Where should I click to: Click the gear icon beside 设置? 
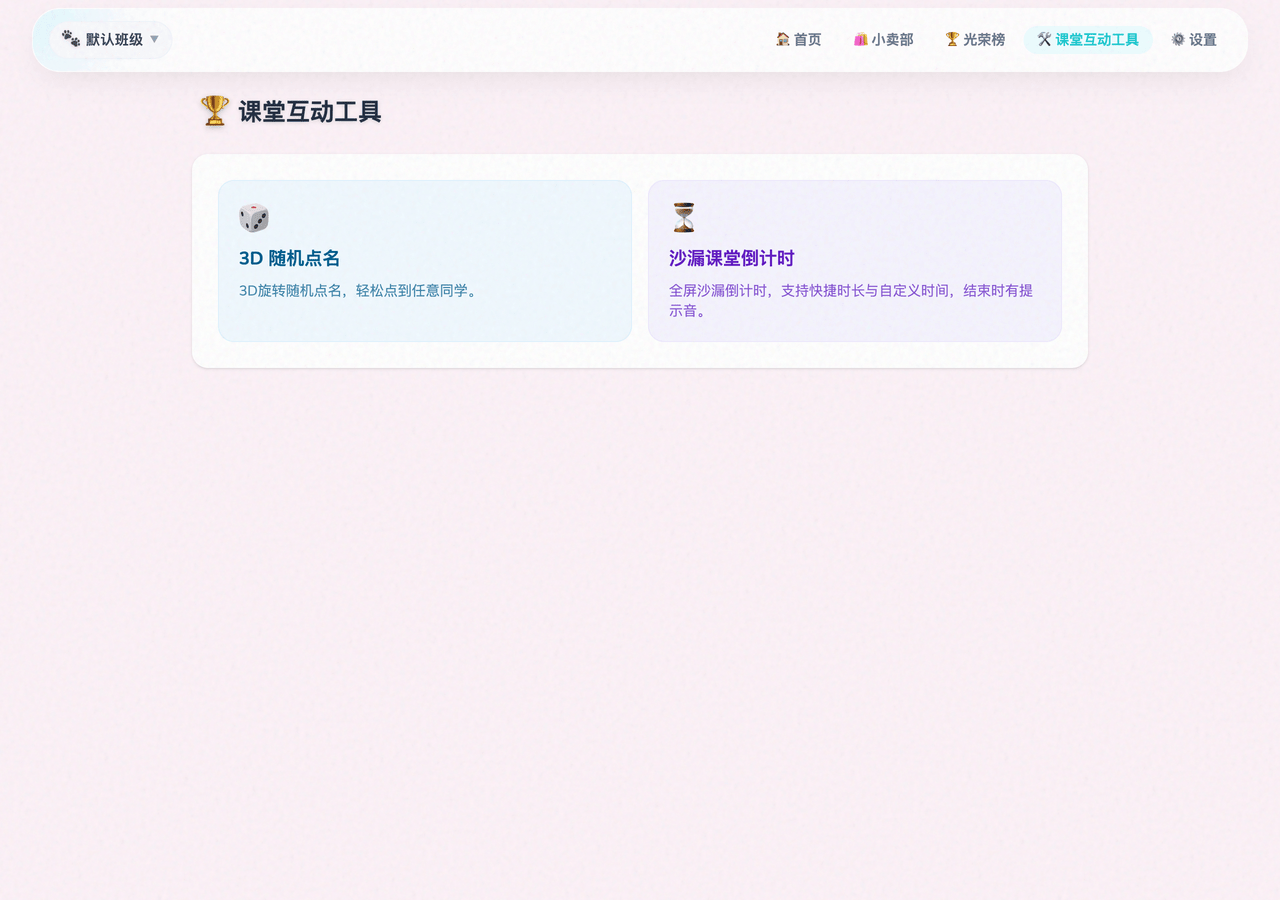point(1178,39)
